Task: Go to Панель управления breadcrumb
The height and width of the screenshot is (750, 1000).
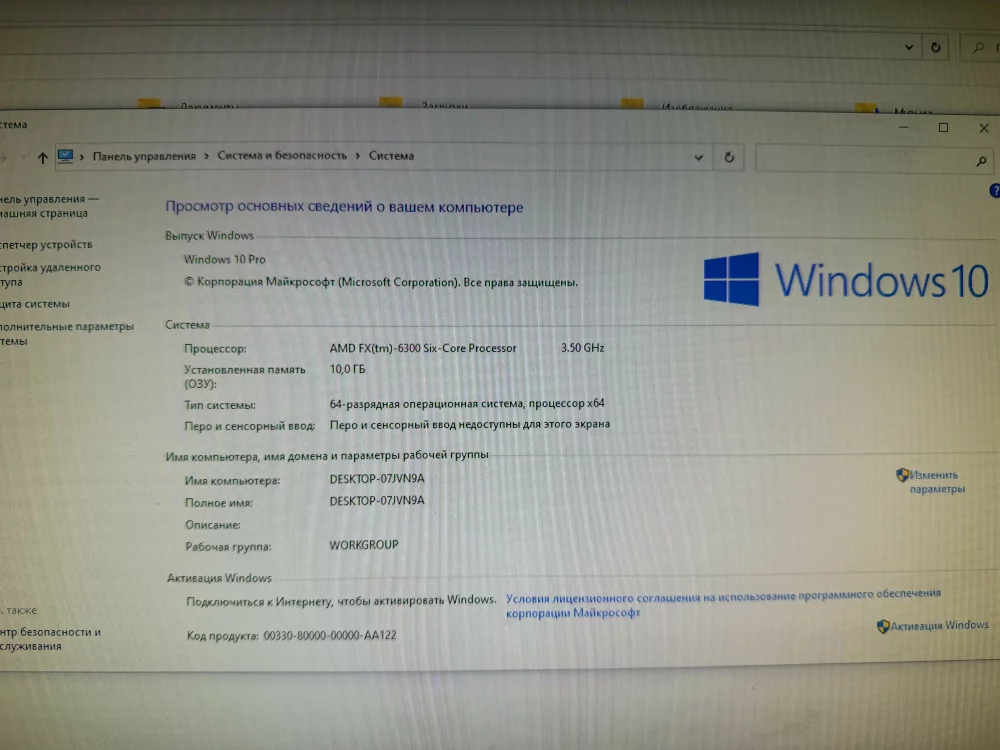Action: point(144,156)
